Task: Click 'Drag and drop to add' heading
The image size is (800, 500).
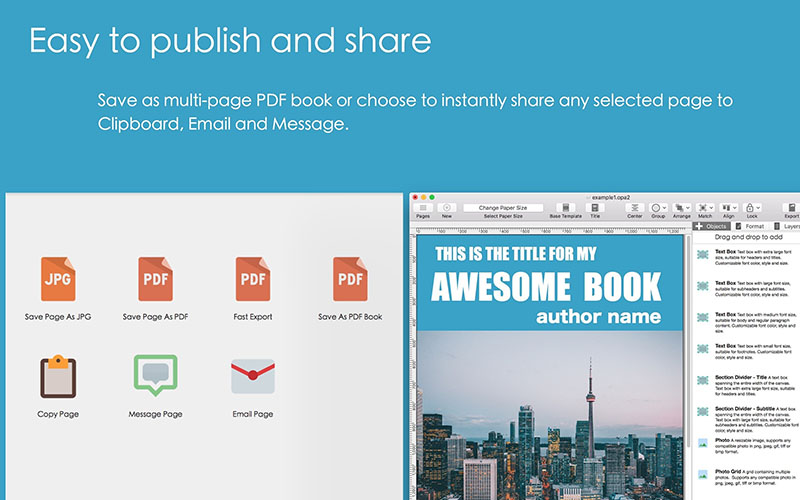Action: click(x=748, y=237)
